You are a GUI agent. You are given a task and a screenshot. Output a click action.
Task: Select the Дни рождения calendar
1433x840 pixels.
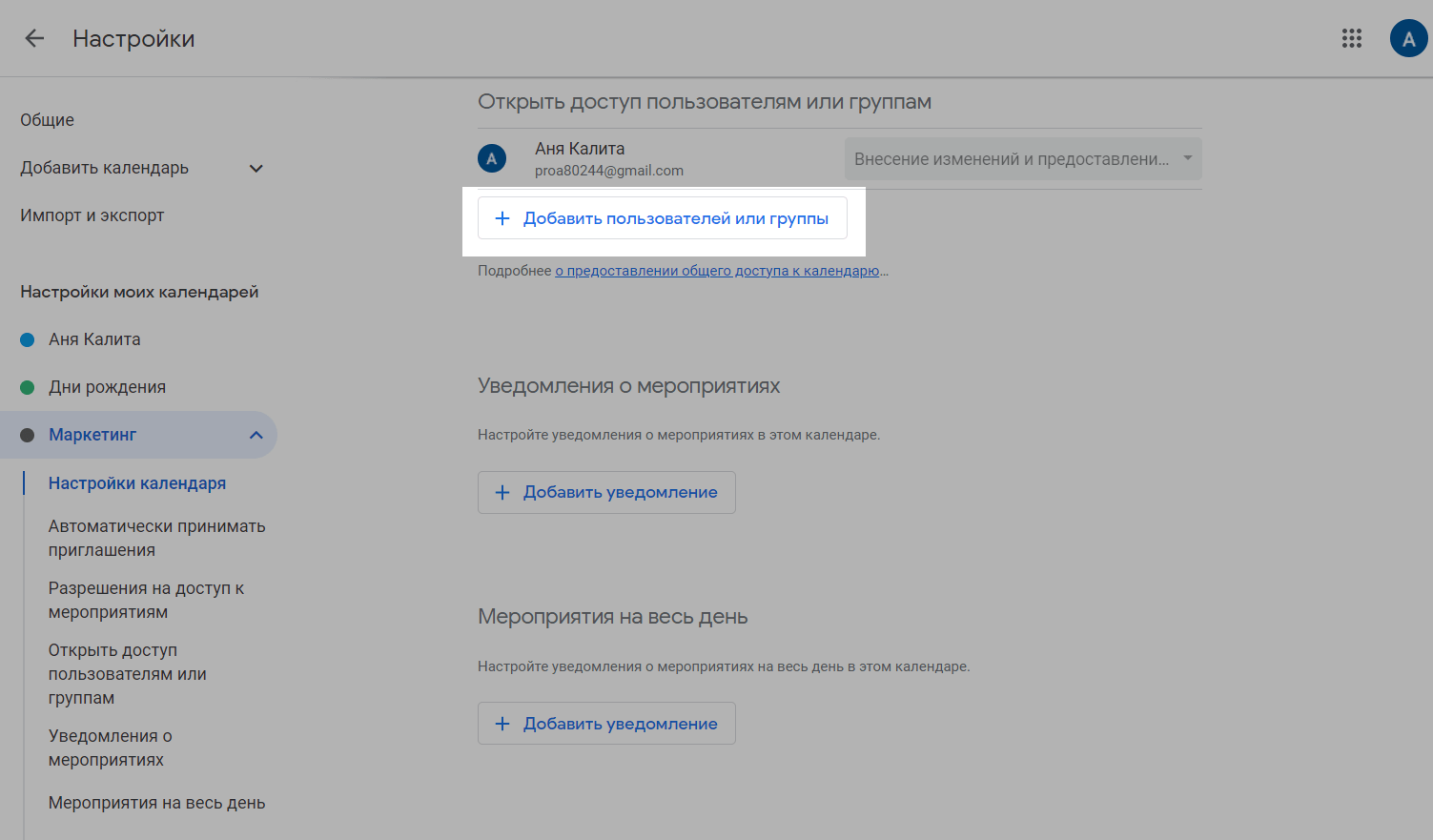[108, 387]
